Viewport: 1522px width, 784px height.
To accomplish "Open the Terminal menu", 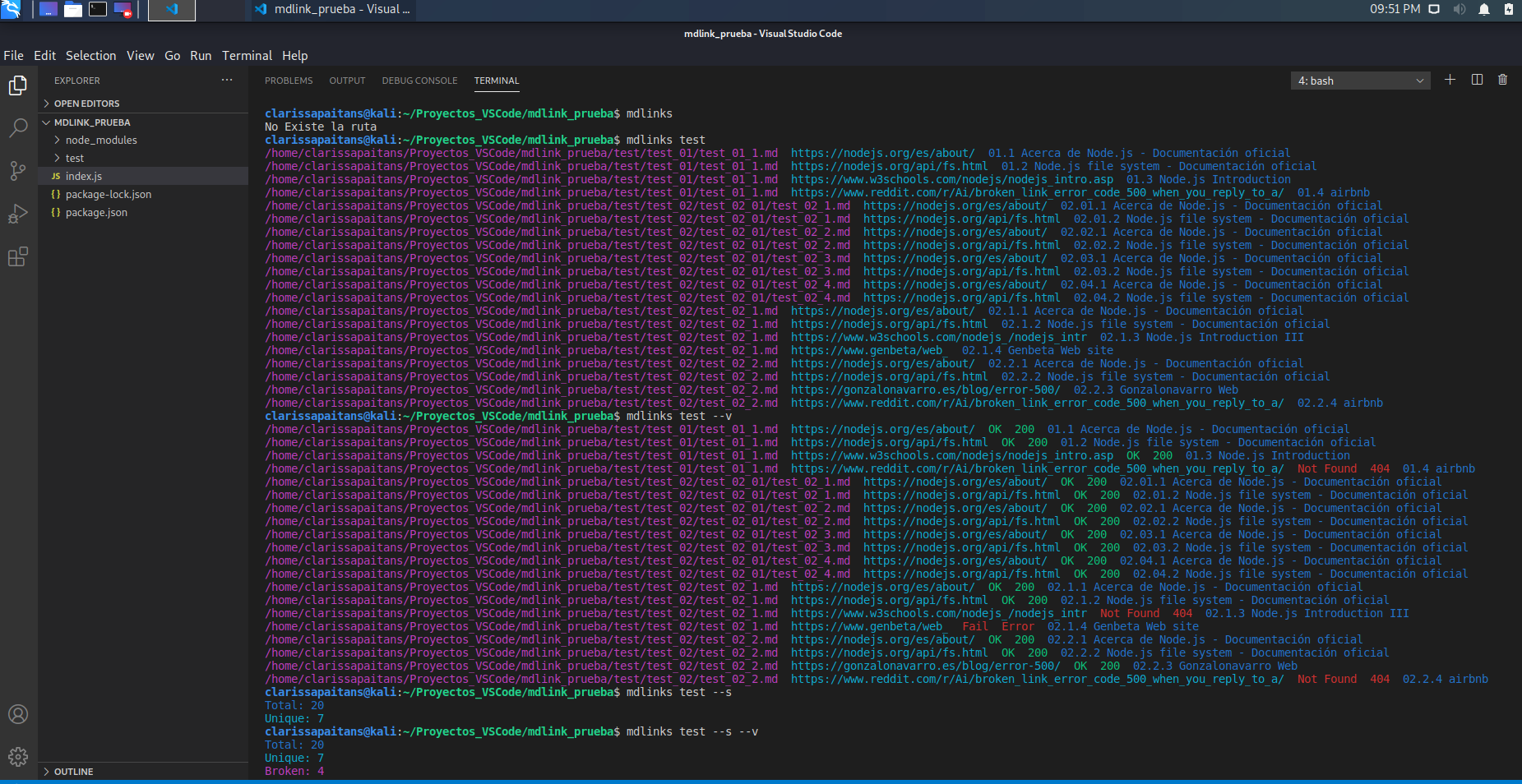I will pyautogui.click(x=247, y=56).
